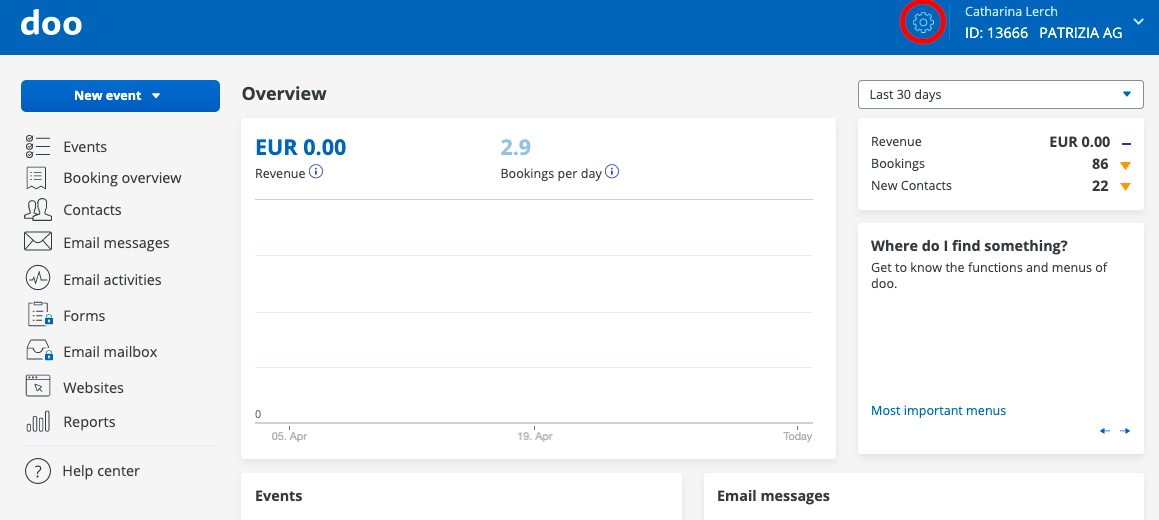Open the Websites menu item
1159x520 pixels.
pyautogui.click(x=93, y=387)
